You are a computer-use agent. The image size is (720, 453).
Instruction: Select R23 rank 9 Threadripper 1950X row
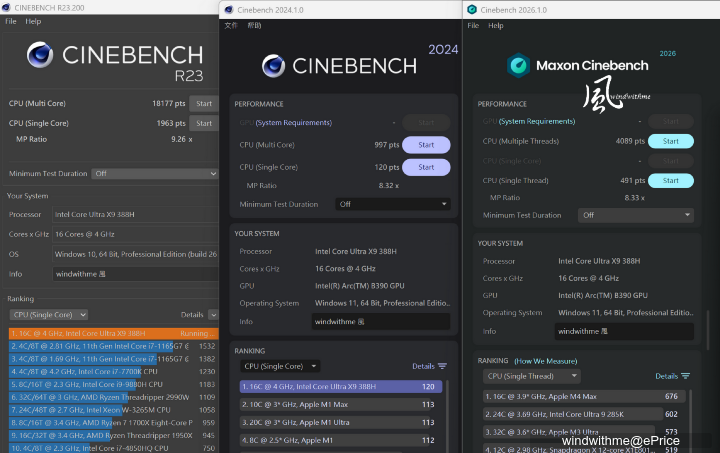tap(113, 436)
